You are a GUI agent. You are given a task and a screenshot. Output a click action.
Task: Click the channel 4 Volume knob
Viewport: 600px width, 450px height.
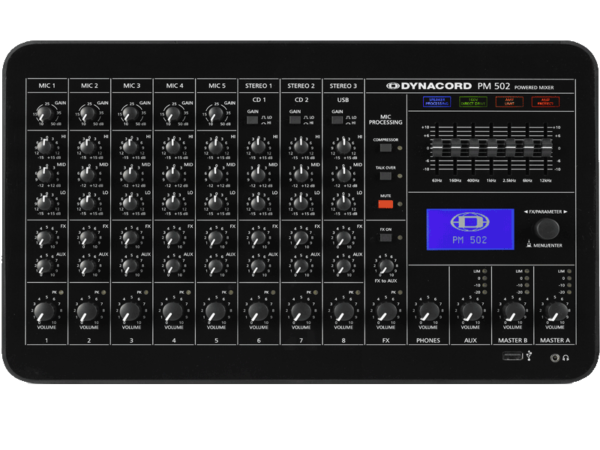[x=173, y=311]
